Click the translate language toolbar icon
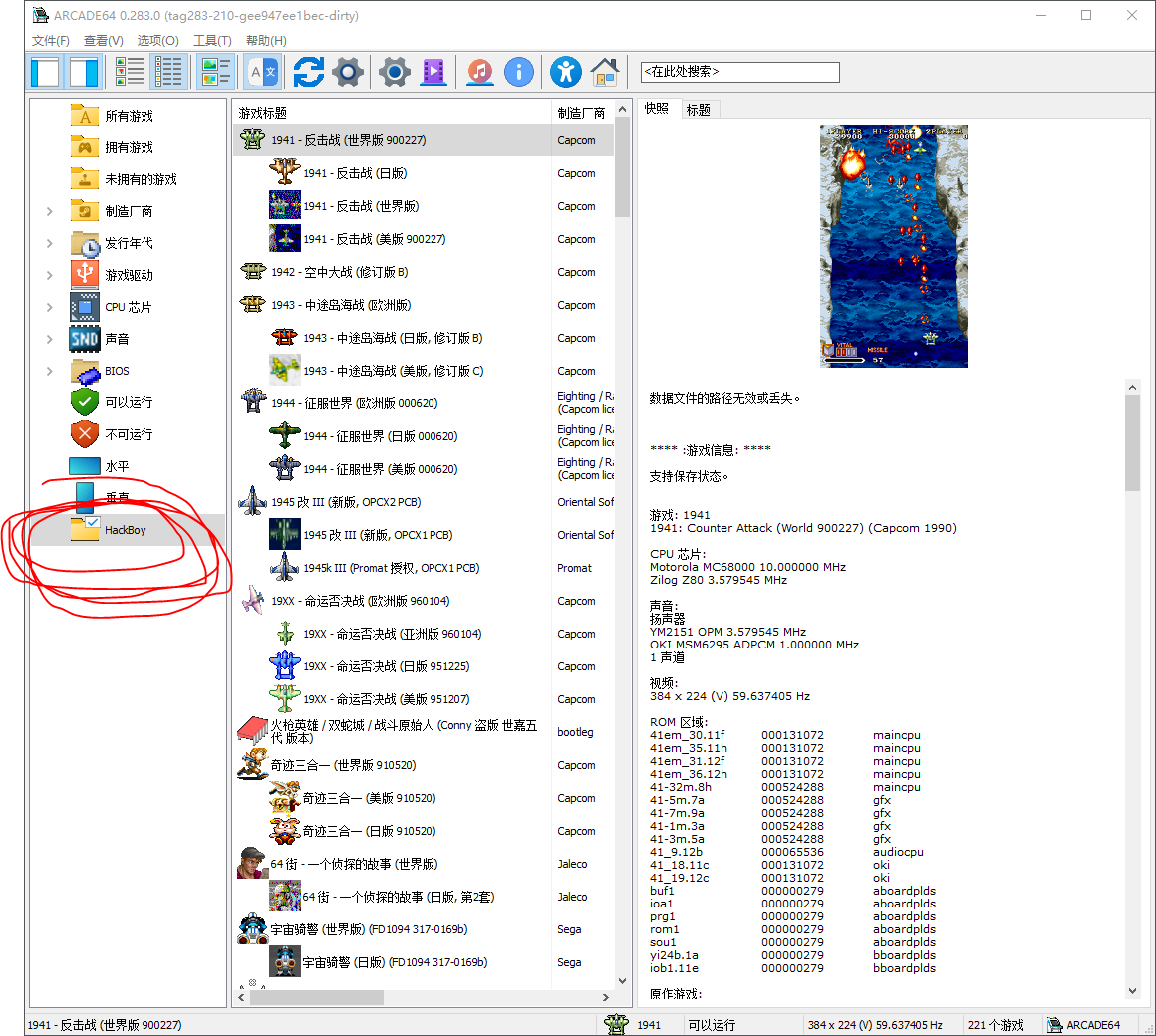Image resolution: width=1156 pixels, height=1036 pixels. (263, 72)
